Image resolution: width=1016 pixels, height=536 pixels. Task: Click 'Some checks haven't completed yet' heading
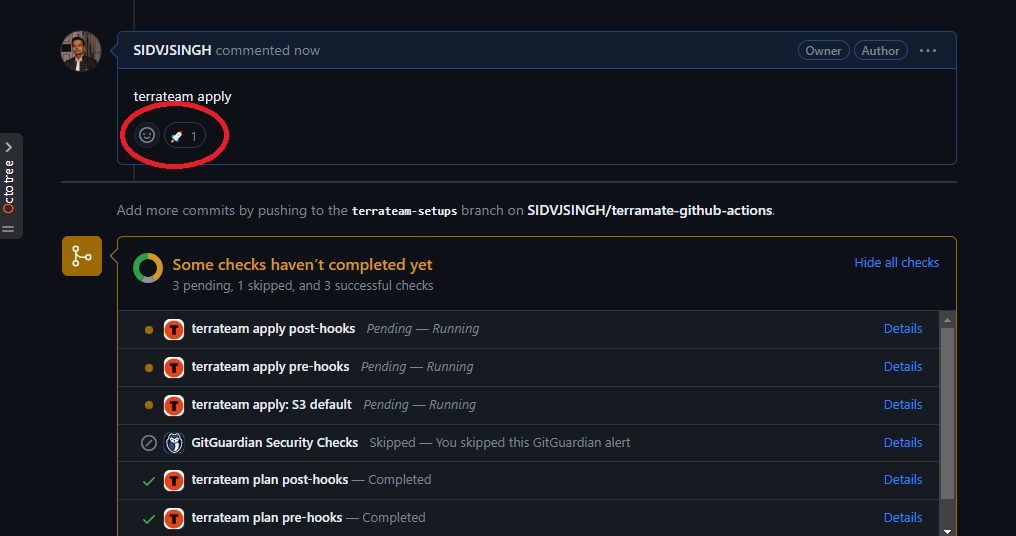pos(302,264)
